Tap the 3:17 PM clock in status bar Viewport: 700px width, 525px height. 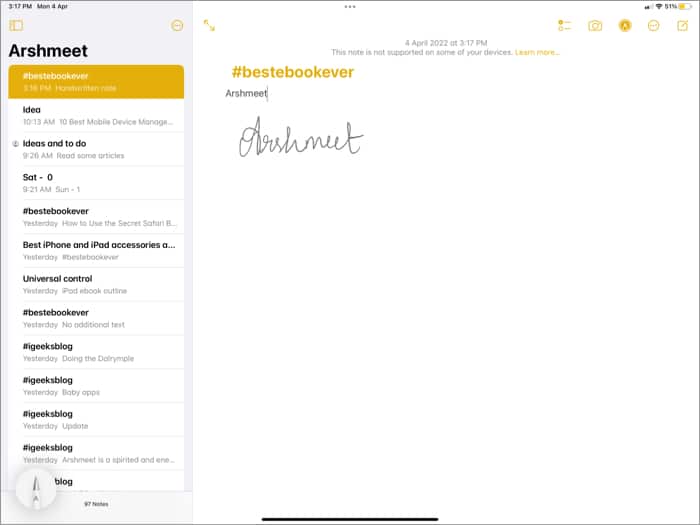[20, 6]
